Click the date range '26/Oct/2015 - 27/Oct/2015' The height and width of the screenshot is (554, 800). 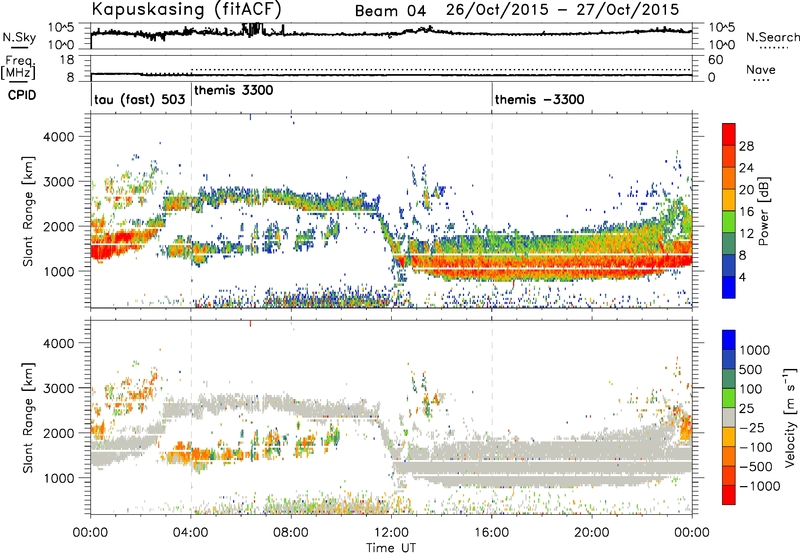[x=563, y=10]
